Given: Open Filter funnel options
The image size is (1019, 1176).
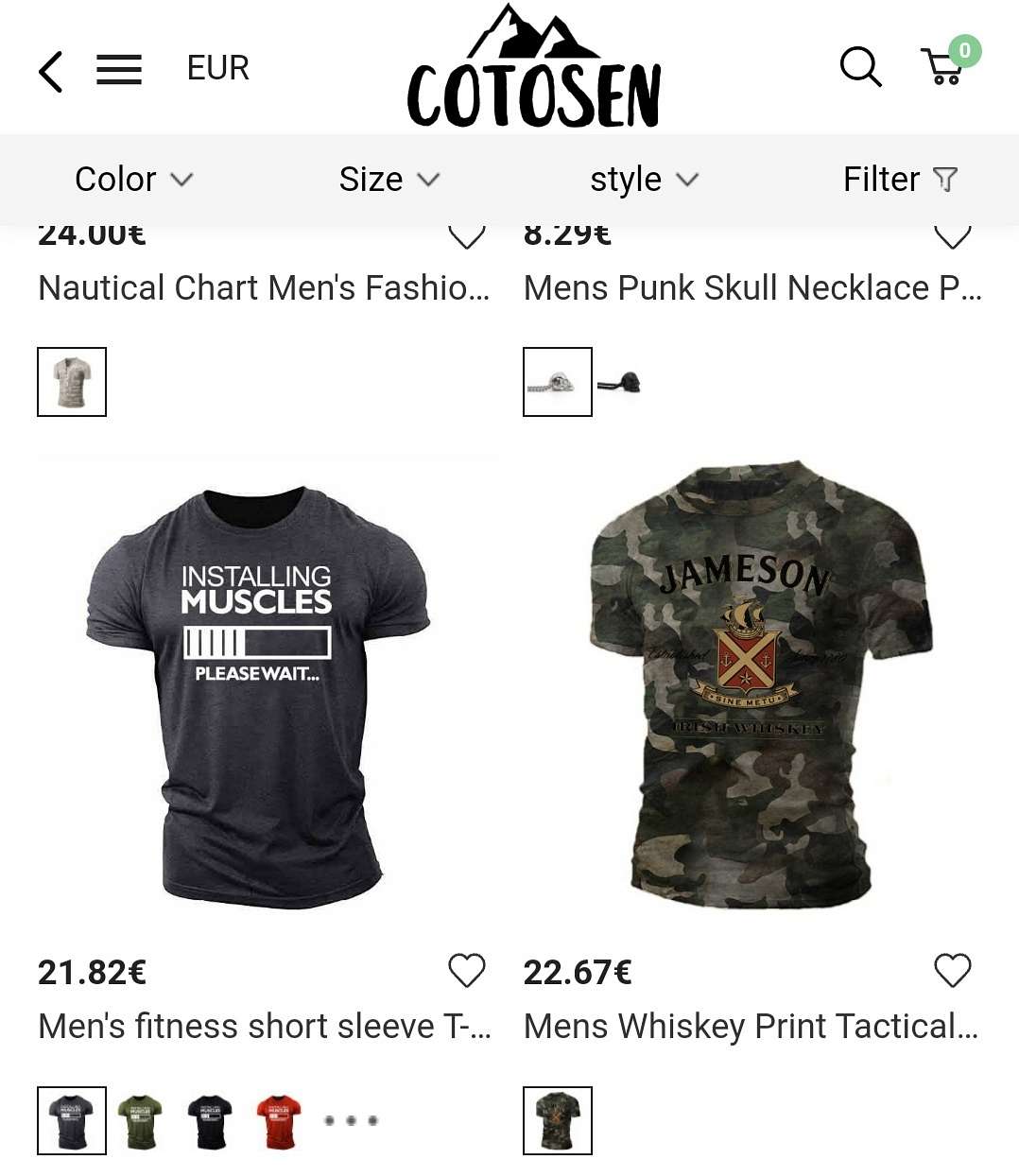Looking at the screenshot, I should pyautogui.click(x=901, y=179).
